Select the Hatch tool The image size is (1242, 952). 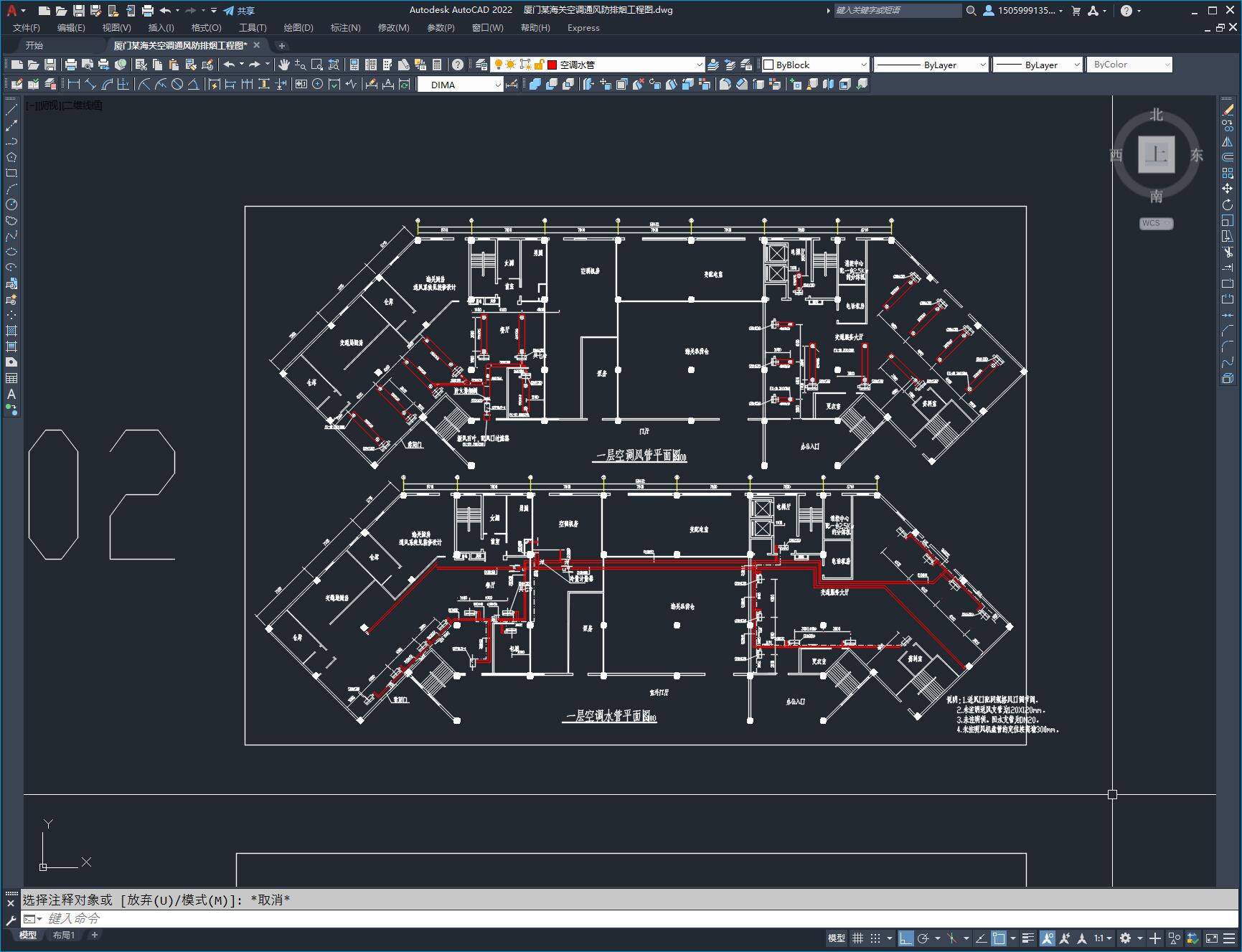(11, 331)
